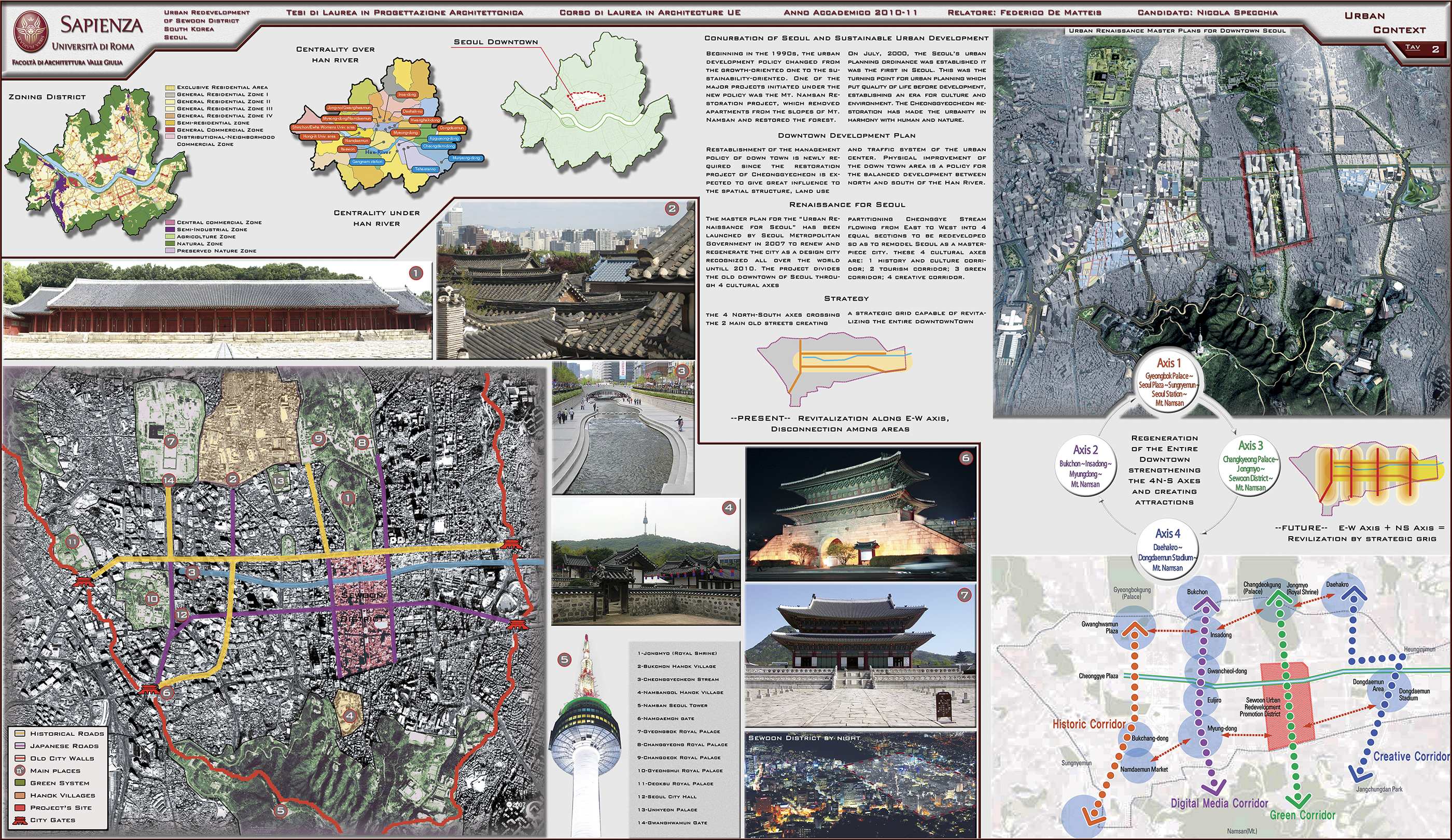
Task: Click the Munjeong-dong tag
Action: click(x=466, y=158)
